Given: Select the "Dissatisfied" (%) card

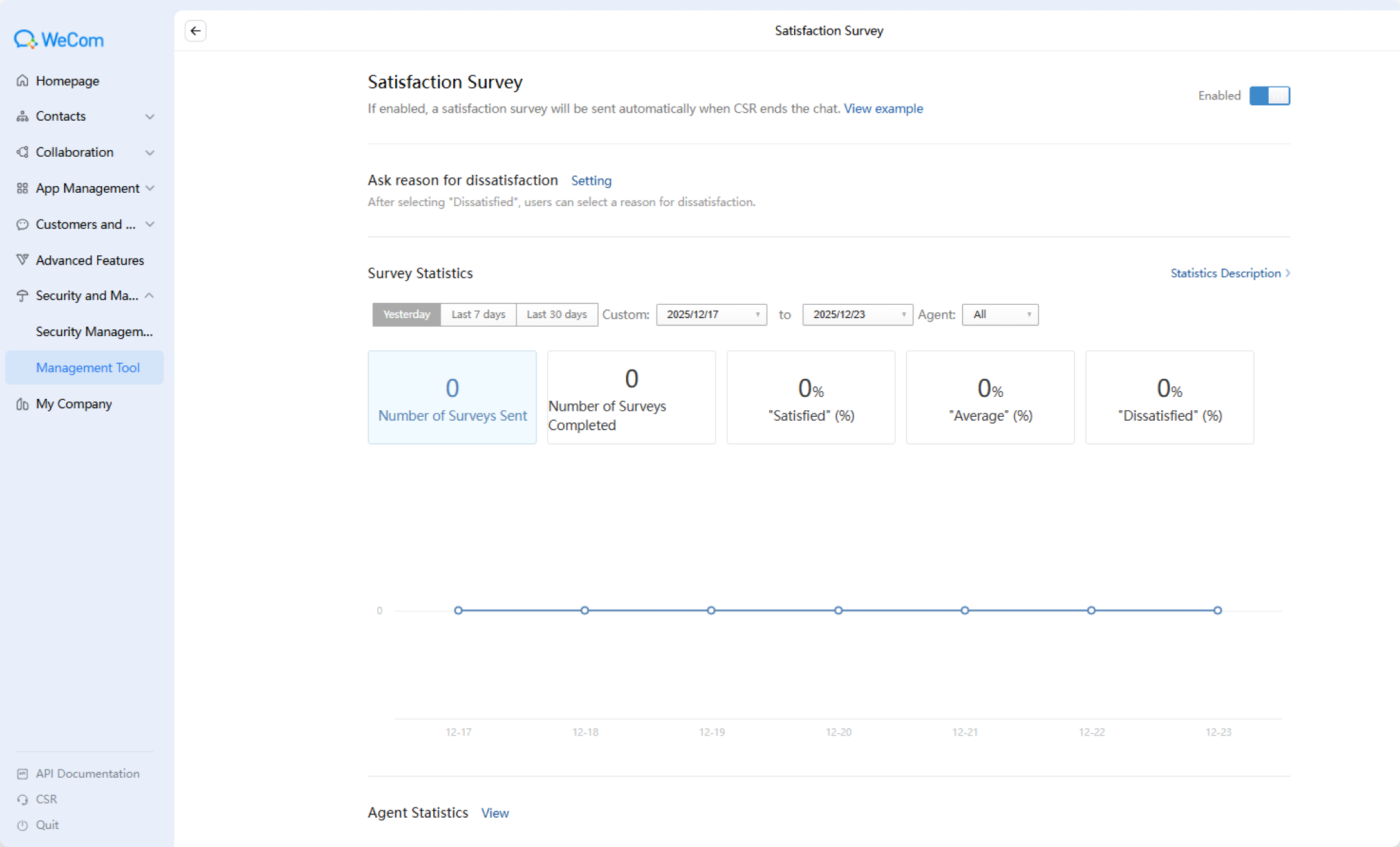Looking at the screenshot, I should point(1169,397).
